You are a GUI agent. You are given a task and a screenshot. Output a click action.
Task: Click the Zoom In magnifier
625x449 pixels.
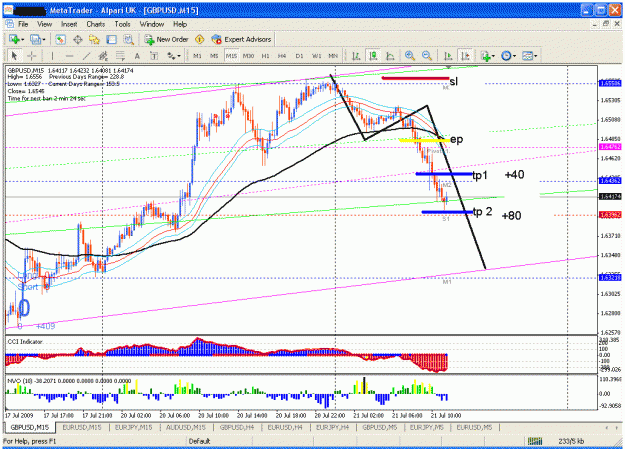coord(410,56)
